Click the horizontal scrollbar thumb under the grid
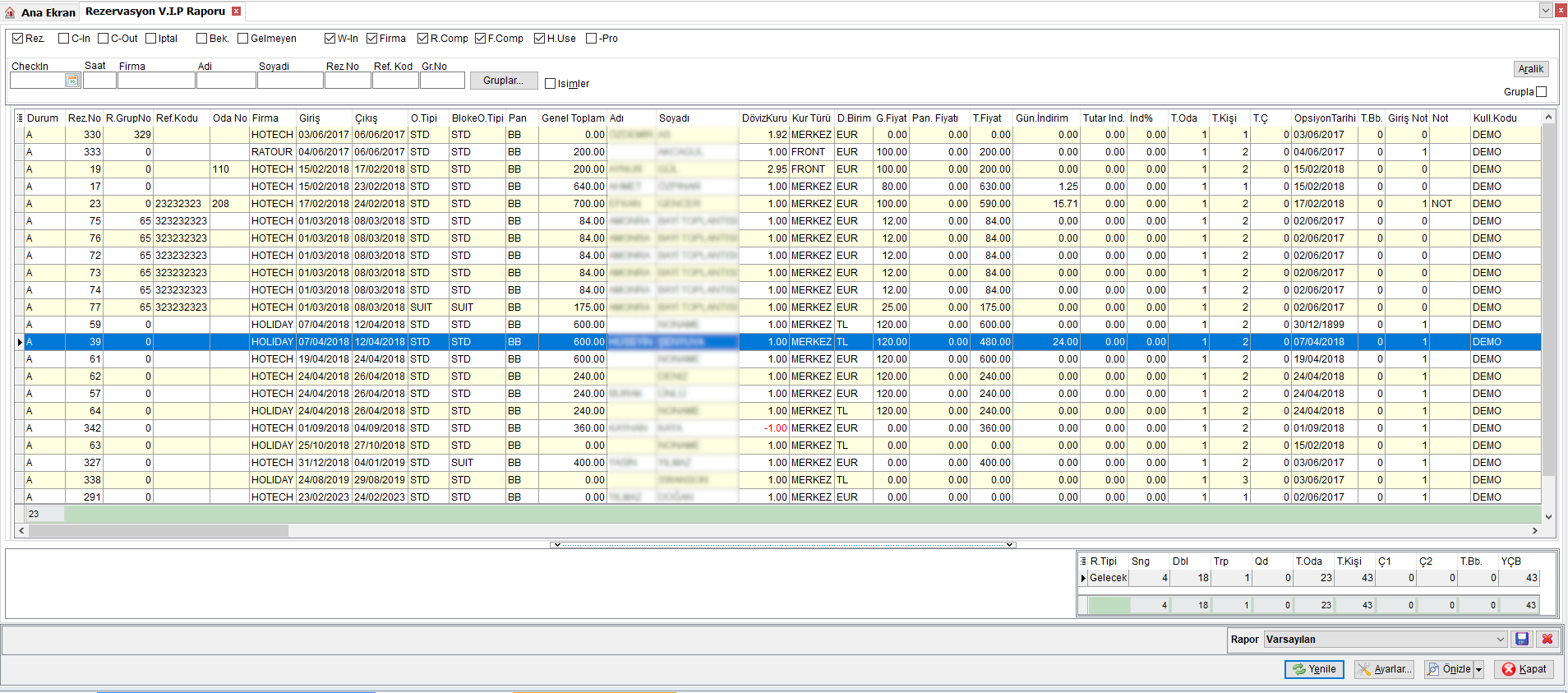 click(159, 531)
